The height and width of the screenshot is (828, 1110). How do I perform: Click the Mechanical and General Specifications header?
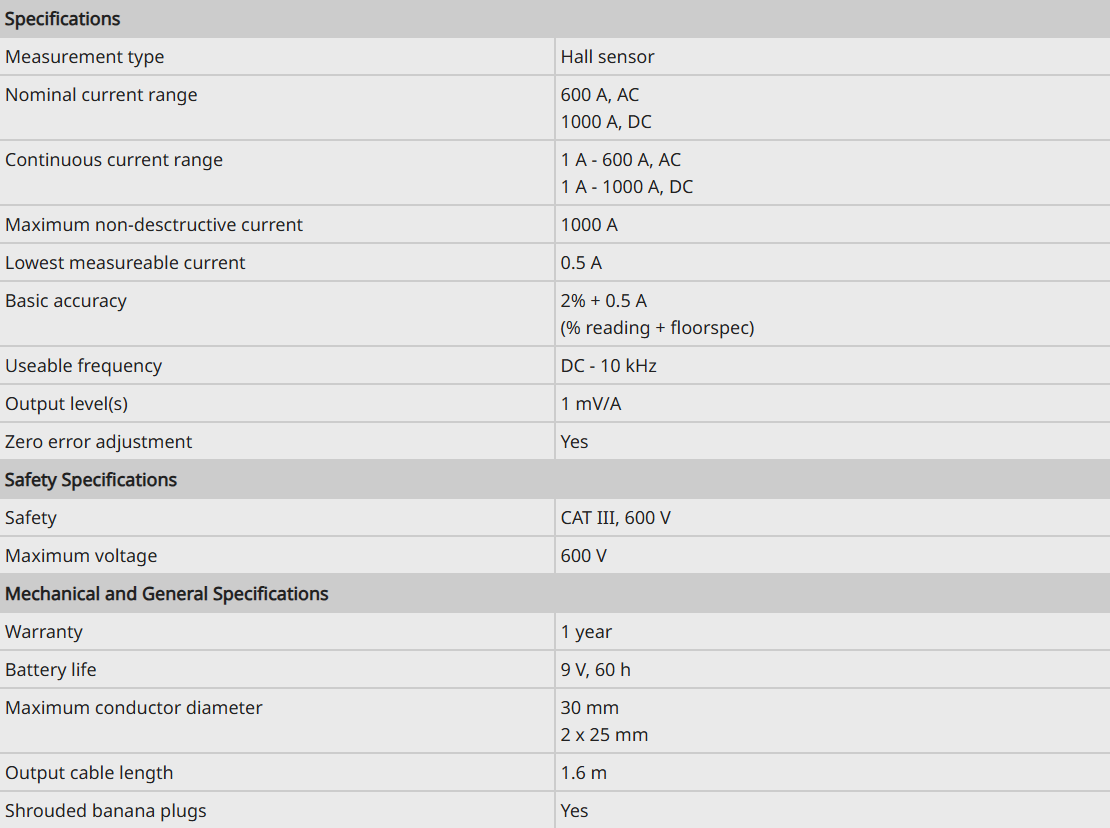(166, 594)
